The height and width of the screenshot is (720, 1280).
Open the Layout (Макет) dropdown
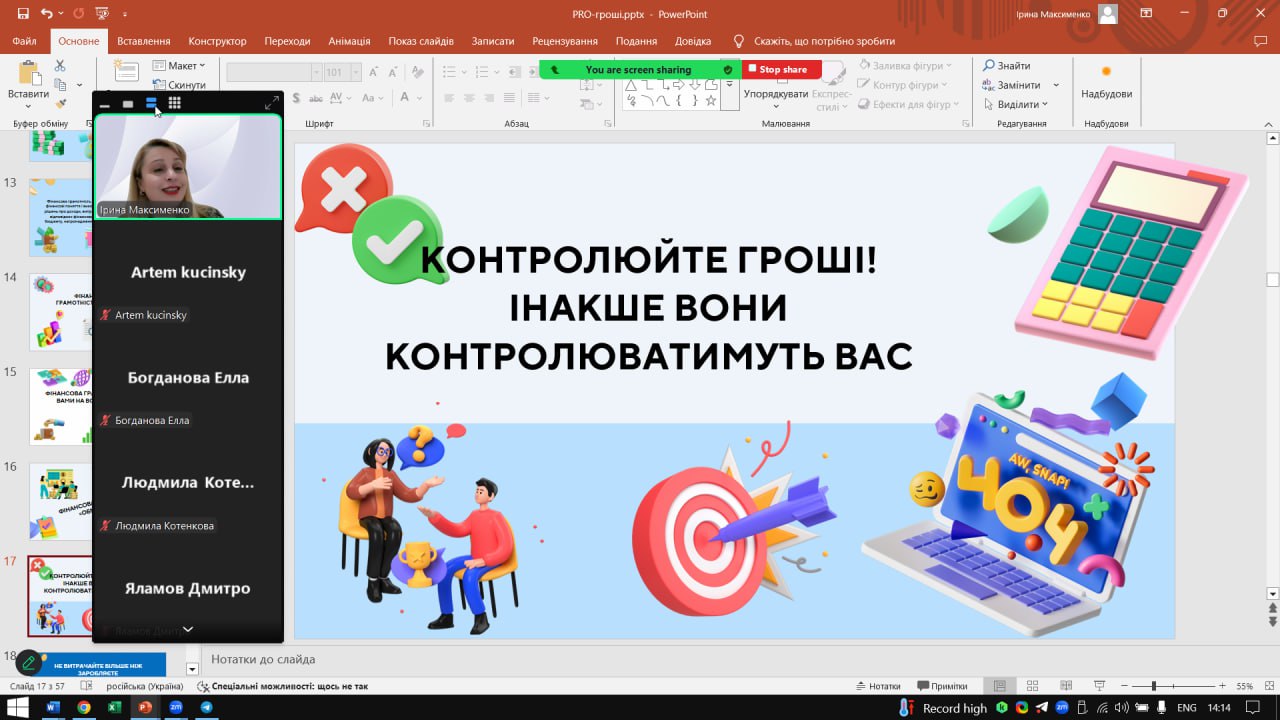(x=173, y=66)
